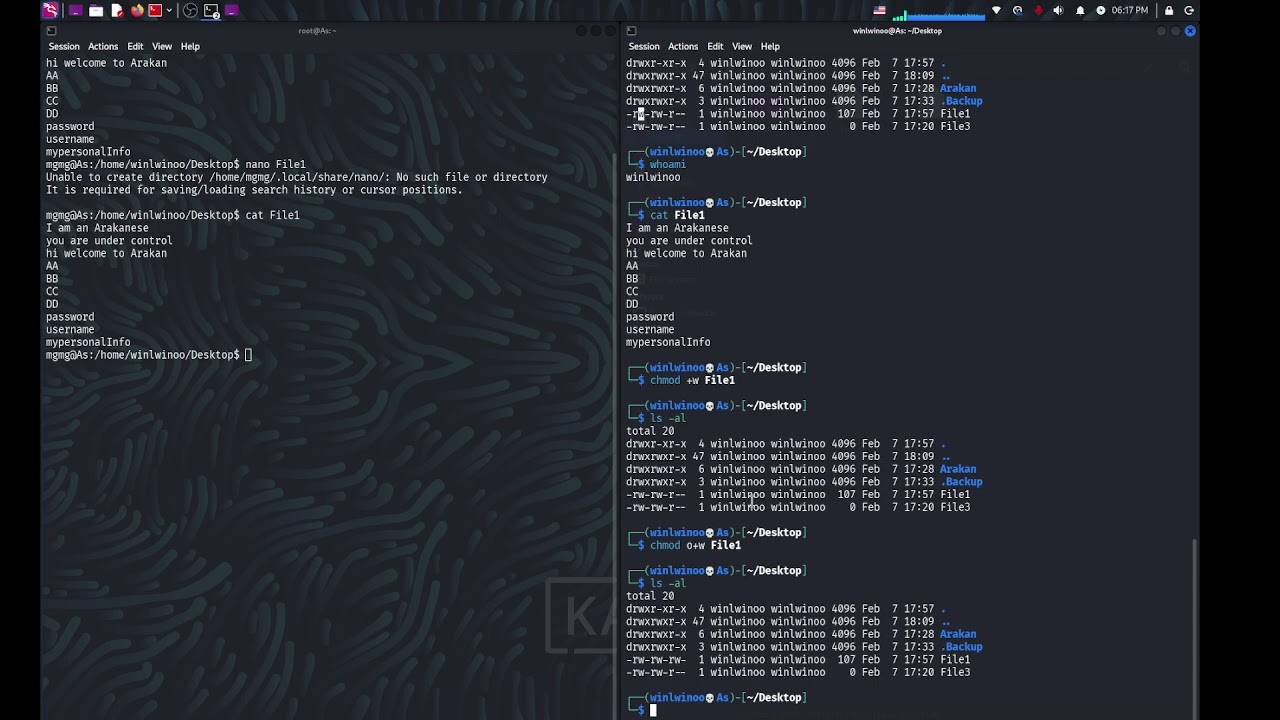
Task: Open the Kali dragon applications menu
Action: point(50,10)
